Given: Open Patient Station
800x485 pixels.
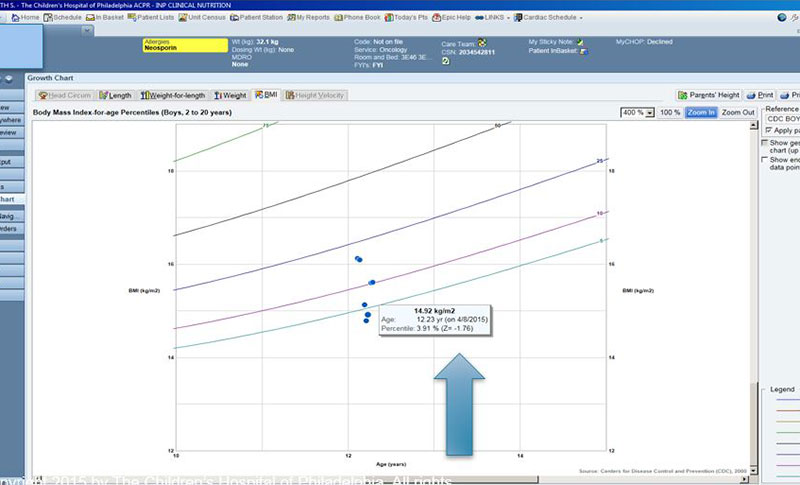Looking at the screenshot, I should 256,17.
